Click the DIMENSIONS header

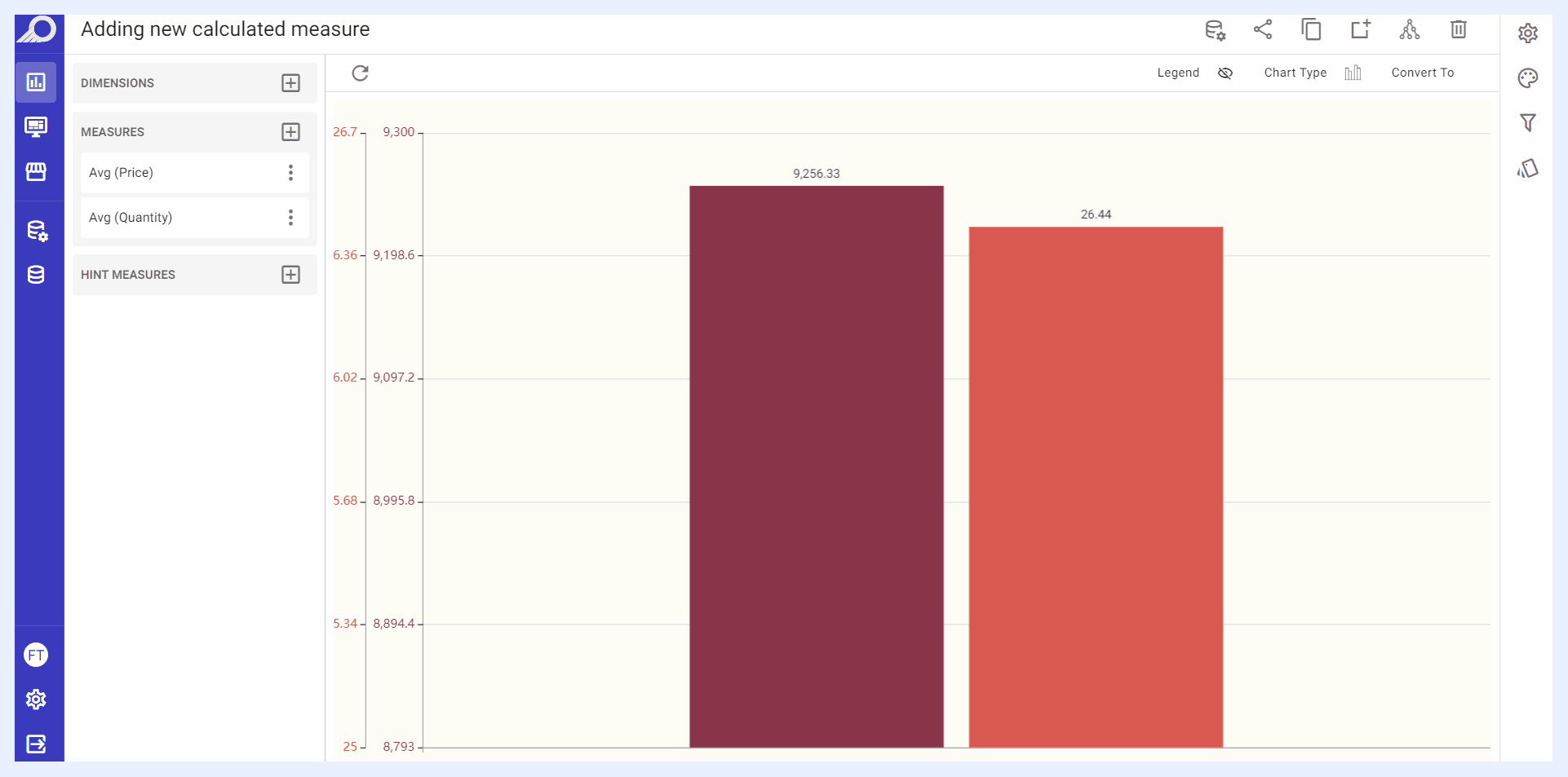tap(117, 83)
